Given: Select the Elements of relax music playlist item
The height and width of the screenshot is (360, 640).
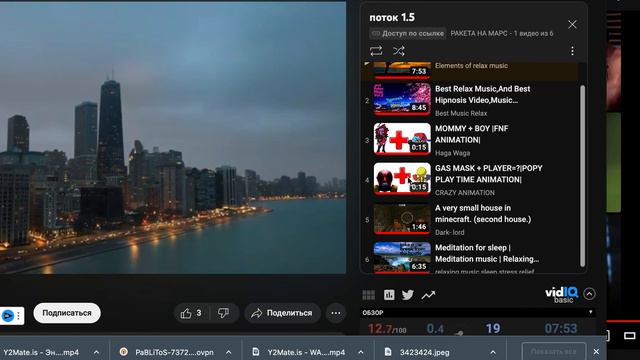Looking at the screenshot, I should tap(469, 71).
